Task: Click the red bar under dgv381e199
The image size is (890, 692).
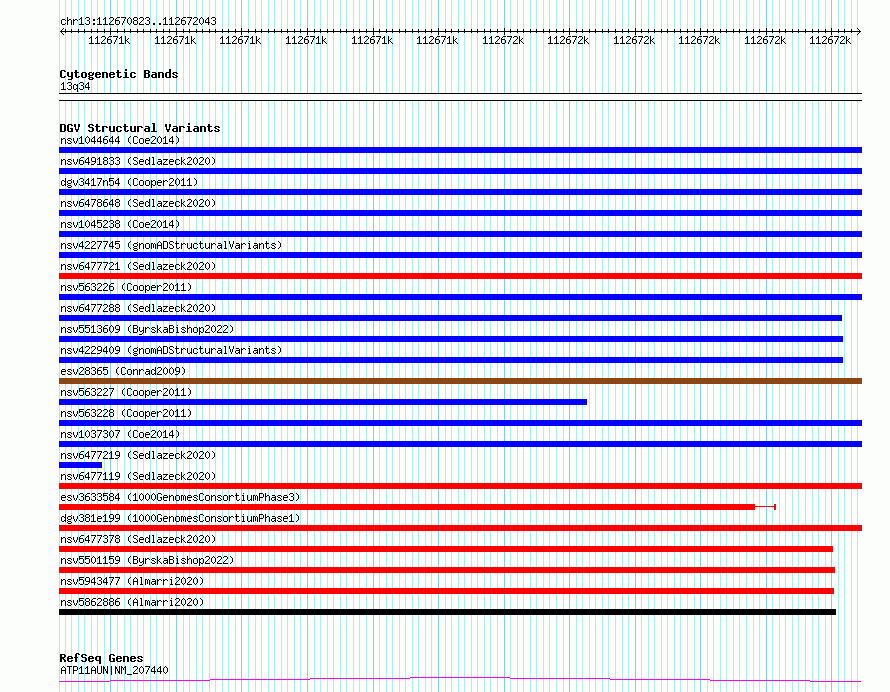Action: tap(460, 529)
